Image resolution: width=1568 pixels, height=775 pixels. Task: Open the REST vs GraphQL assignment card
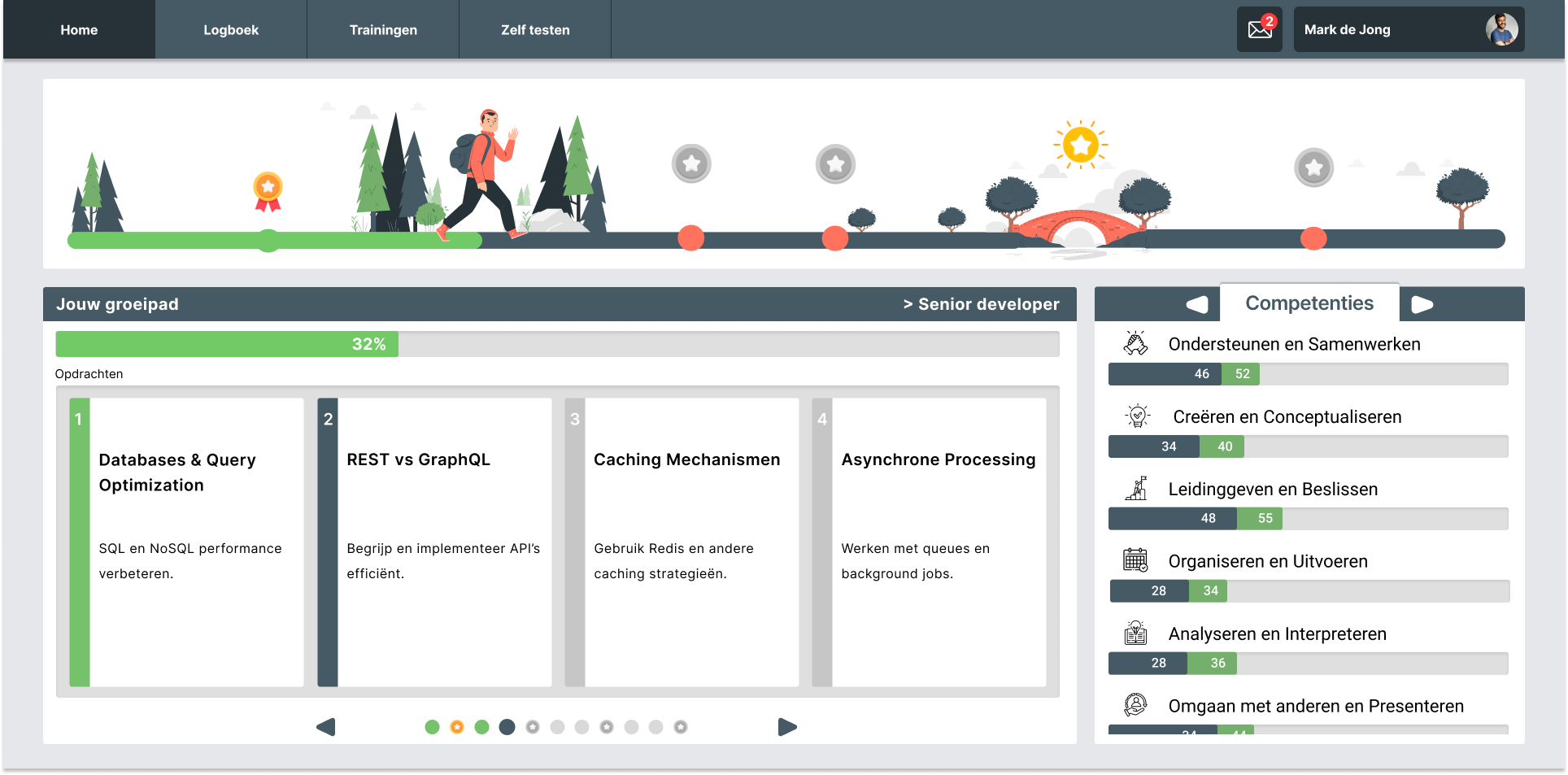click(x=434, y=542)
